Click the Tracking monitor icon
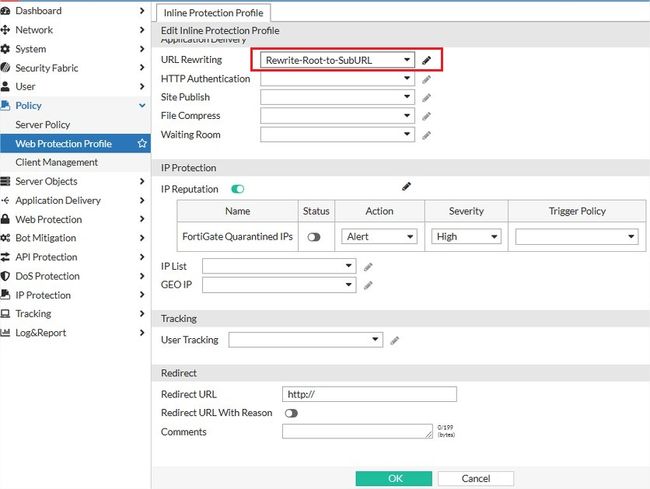This screenshot has width=650, height=489. 5,314
